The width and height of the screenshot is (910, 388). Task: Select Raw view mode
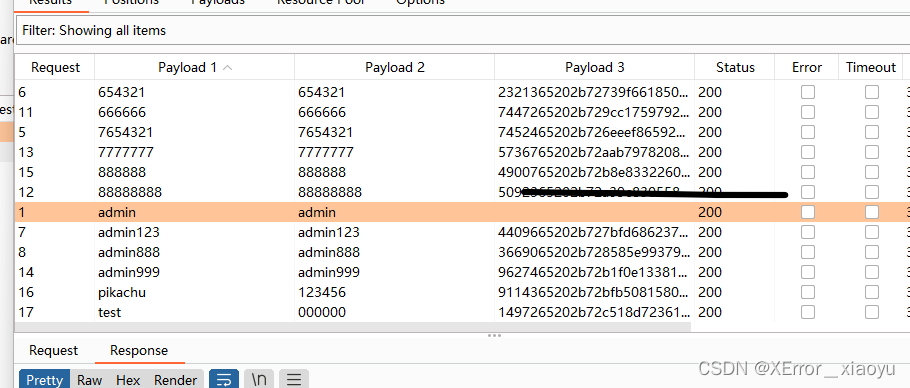(x=89, y=380)
